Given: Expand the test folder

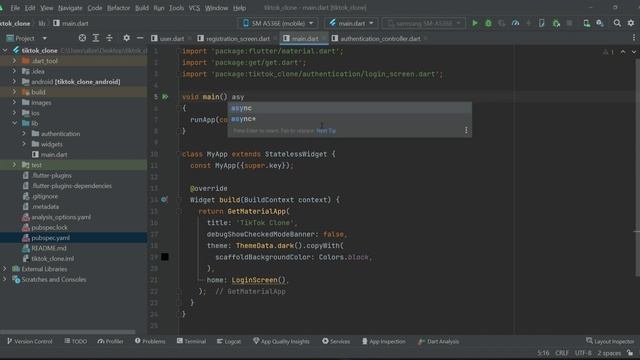Looking at the screenshot, I should 14,164.
